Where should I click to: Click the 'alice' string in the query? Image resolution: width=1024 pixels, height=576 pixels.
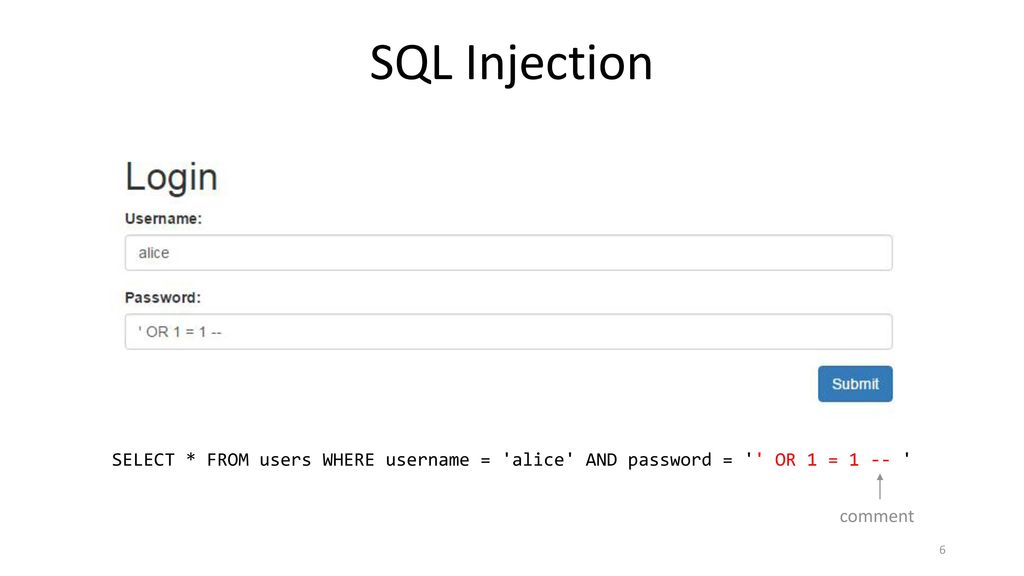pyautogui.click(x=538, y=460)
